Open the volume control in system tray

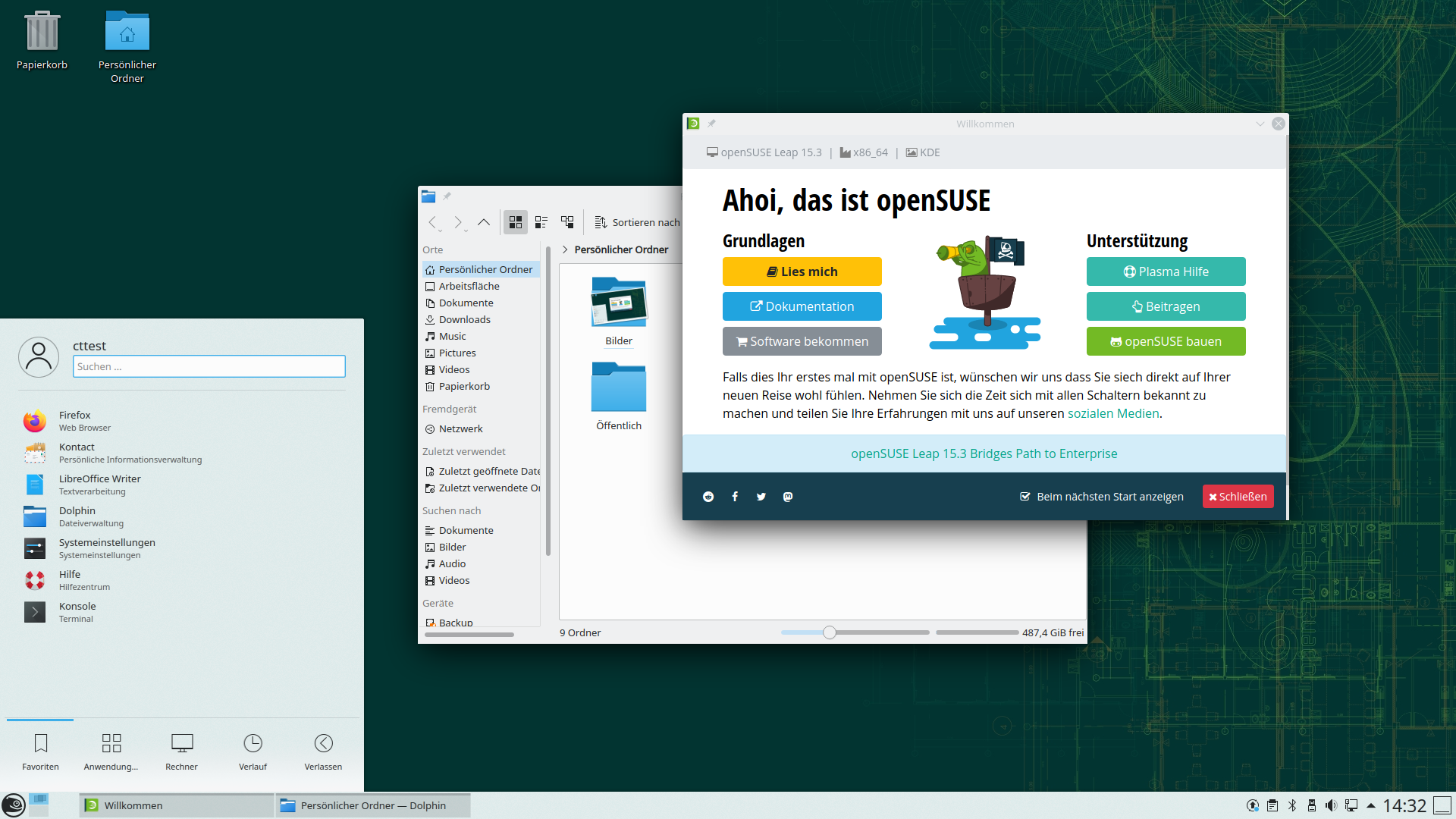(1331, 805)
